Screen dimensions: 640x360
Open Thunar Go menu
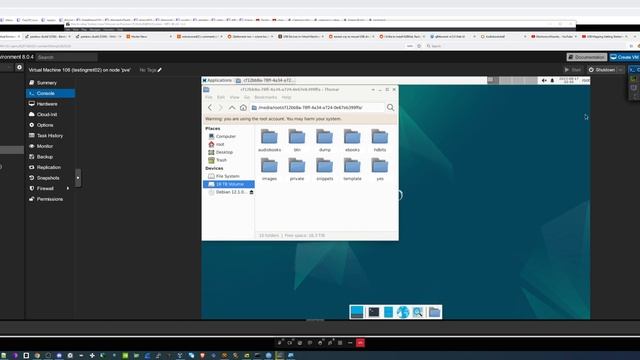[247, 97]
